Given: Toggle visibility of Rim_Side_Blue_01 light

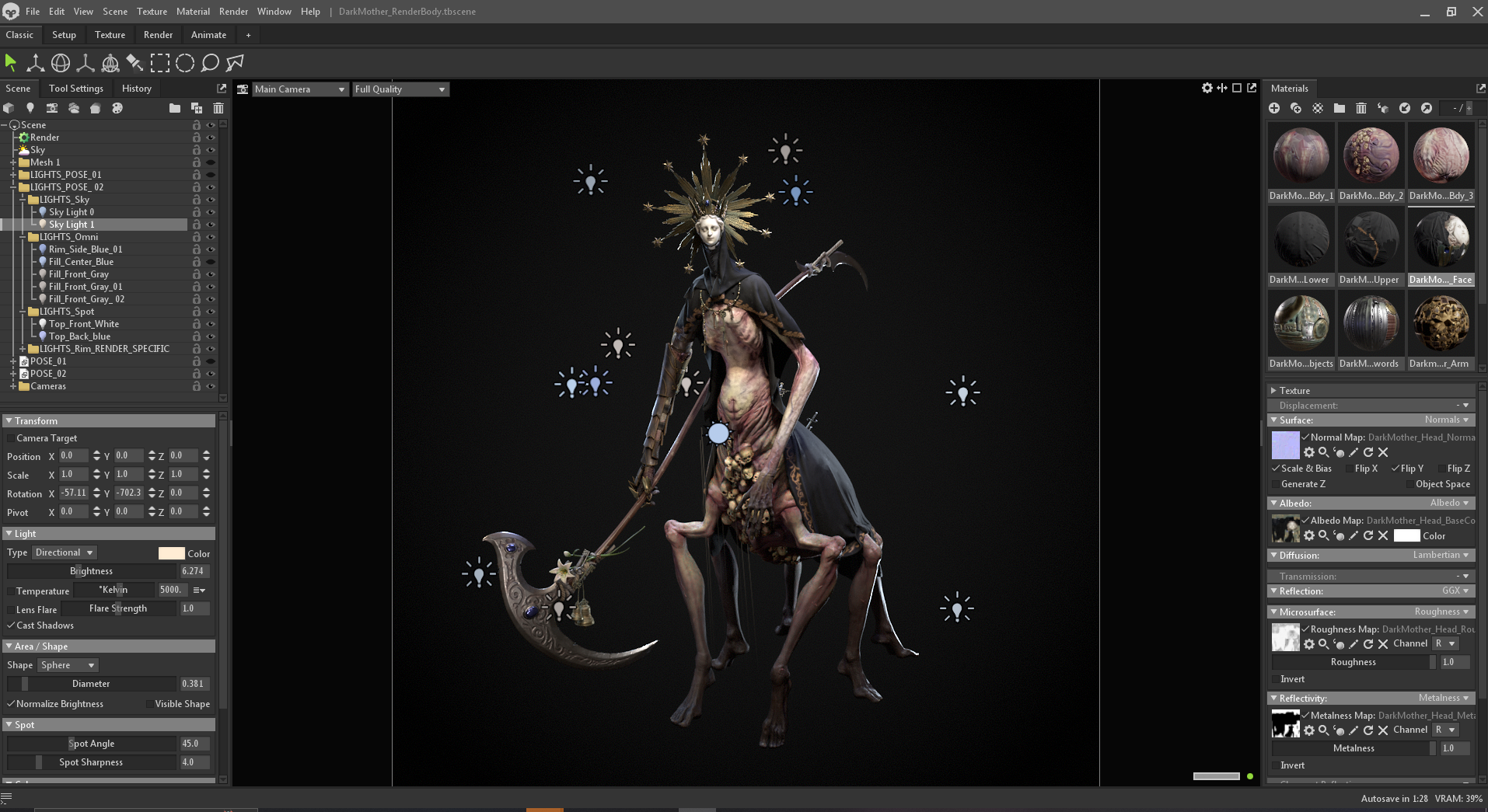Looking at the screenshot, I should click(x=210, y=249).
